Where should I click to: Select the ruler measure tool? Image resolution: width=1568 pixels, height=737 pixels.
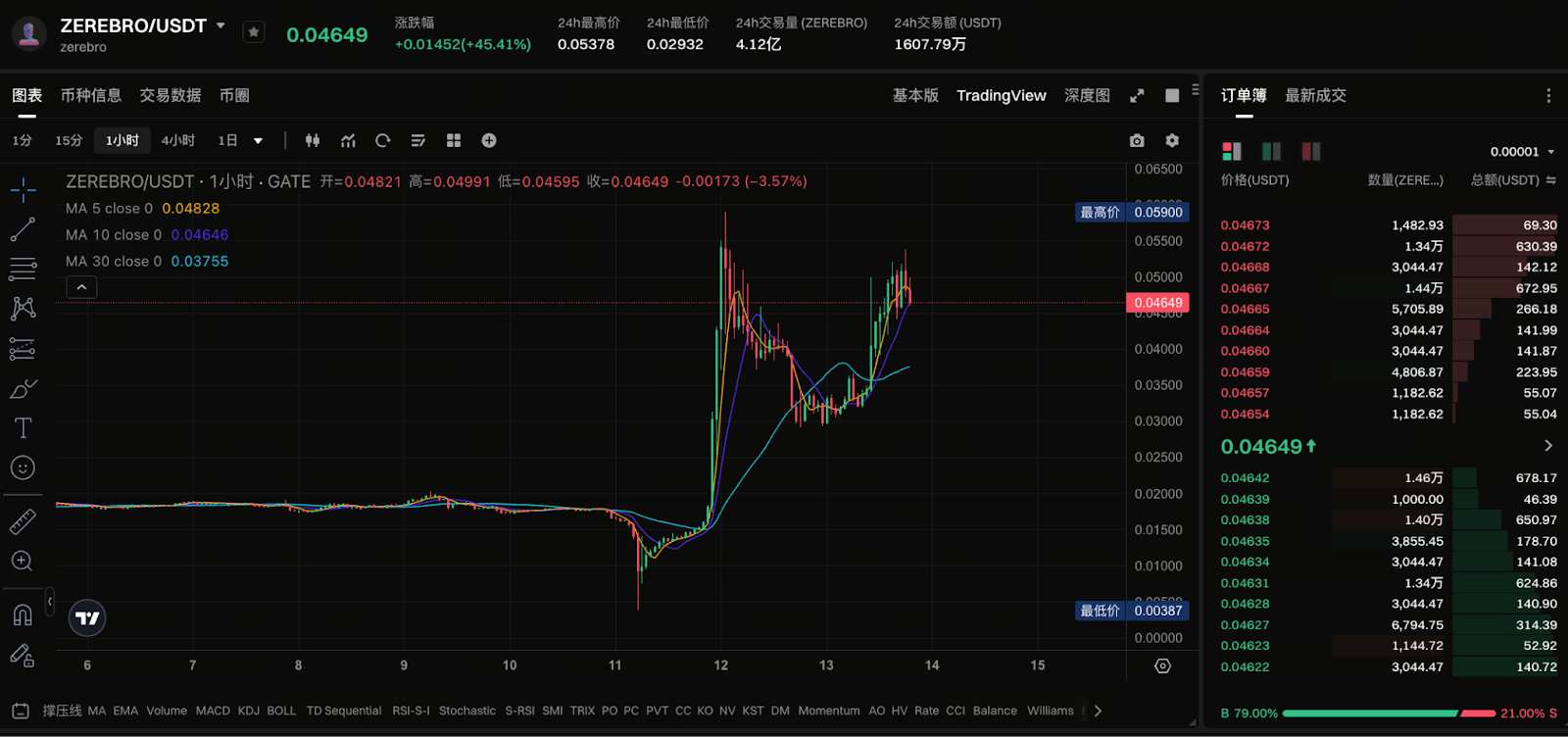23,521
